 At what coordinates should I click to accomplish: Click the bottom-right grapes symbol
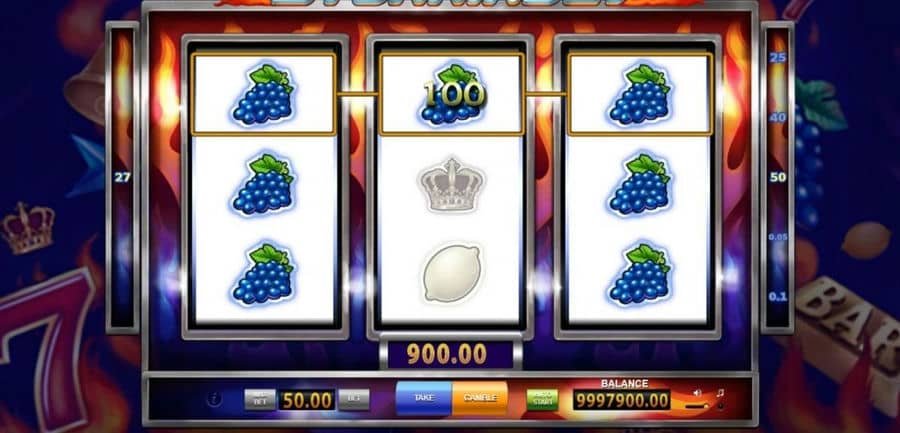pos(640,274)
